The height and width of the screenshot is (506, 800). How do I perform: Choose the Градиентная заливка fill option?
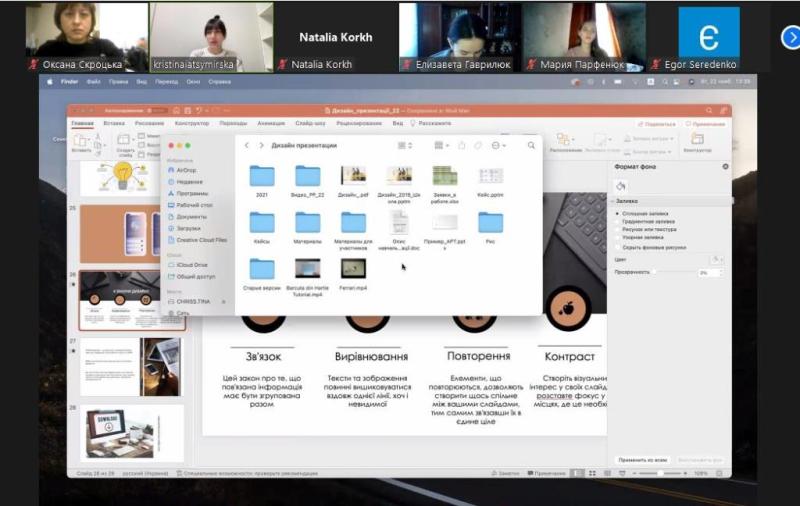pos(617,221)
